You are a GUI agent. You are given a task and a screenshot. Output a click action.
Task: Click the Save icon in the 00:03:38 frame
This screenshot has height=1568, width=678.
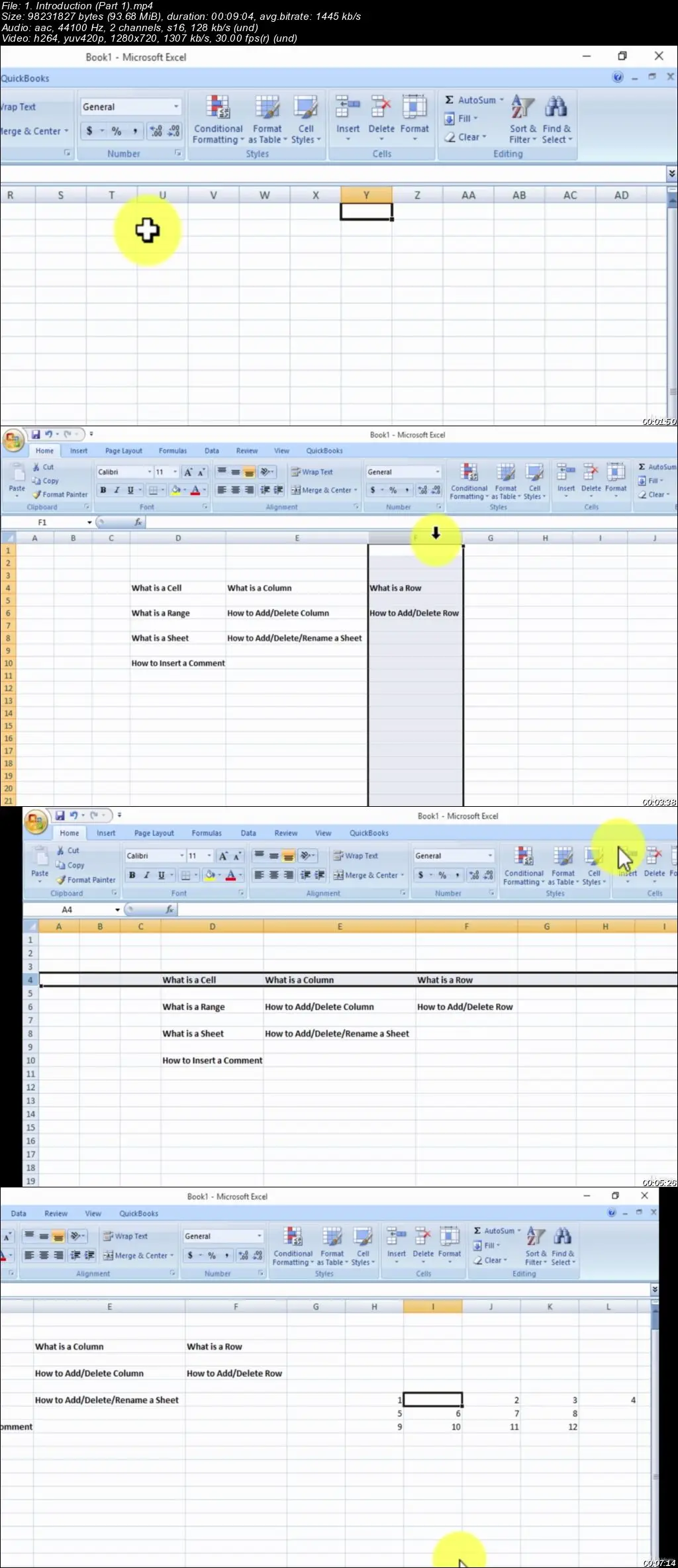36,435
